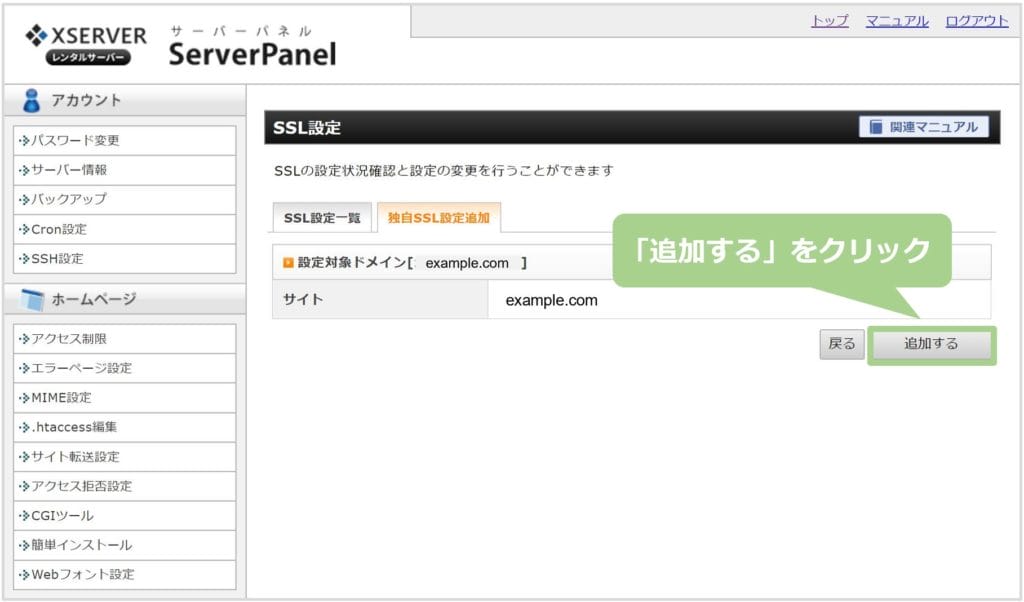Open the マニュアル link in header
Image resolution: width=1024 pixels, height=602 pixels.
[x=897, y=21]
